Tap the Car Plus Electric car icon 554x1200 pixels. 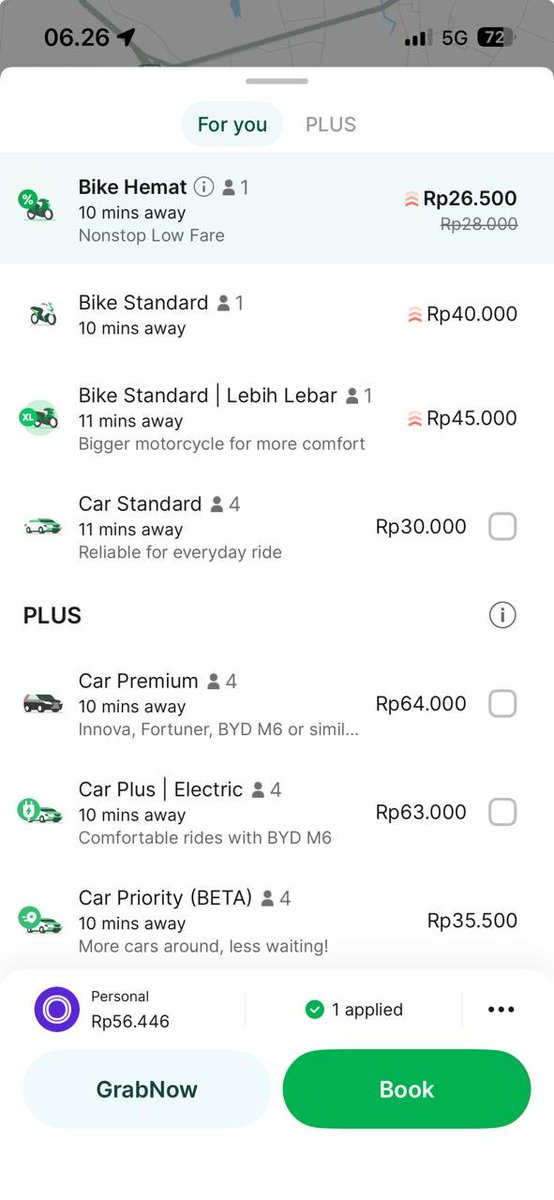point(40,812)
